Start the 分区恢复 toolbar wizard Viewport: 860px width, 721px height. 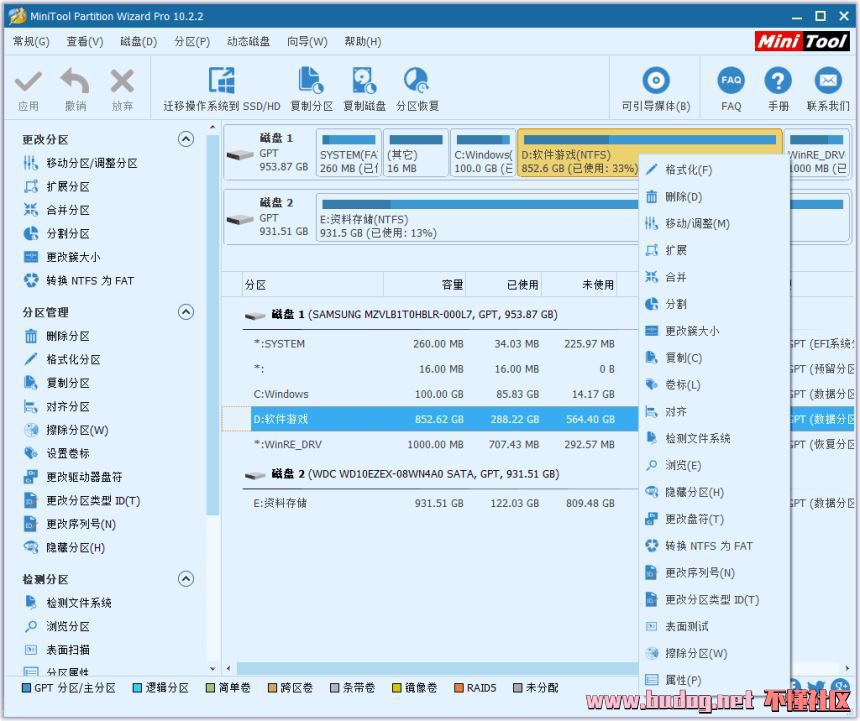417,89
